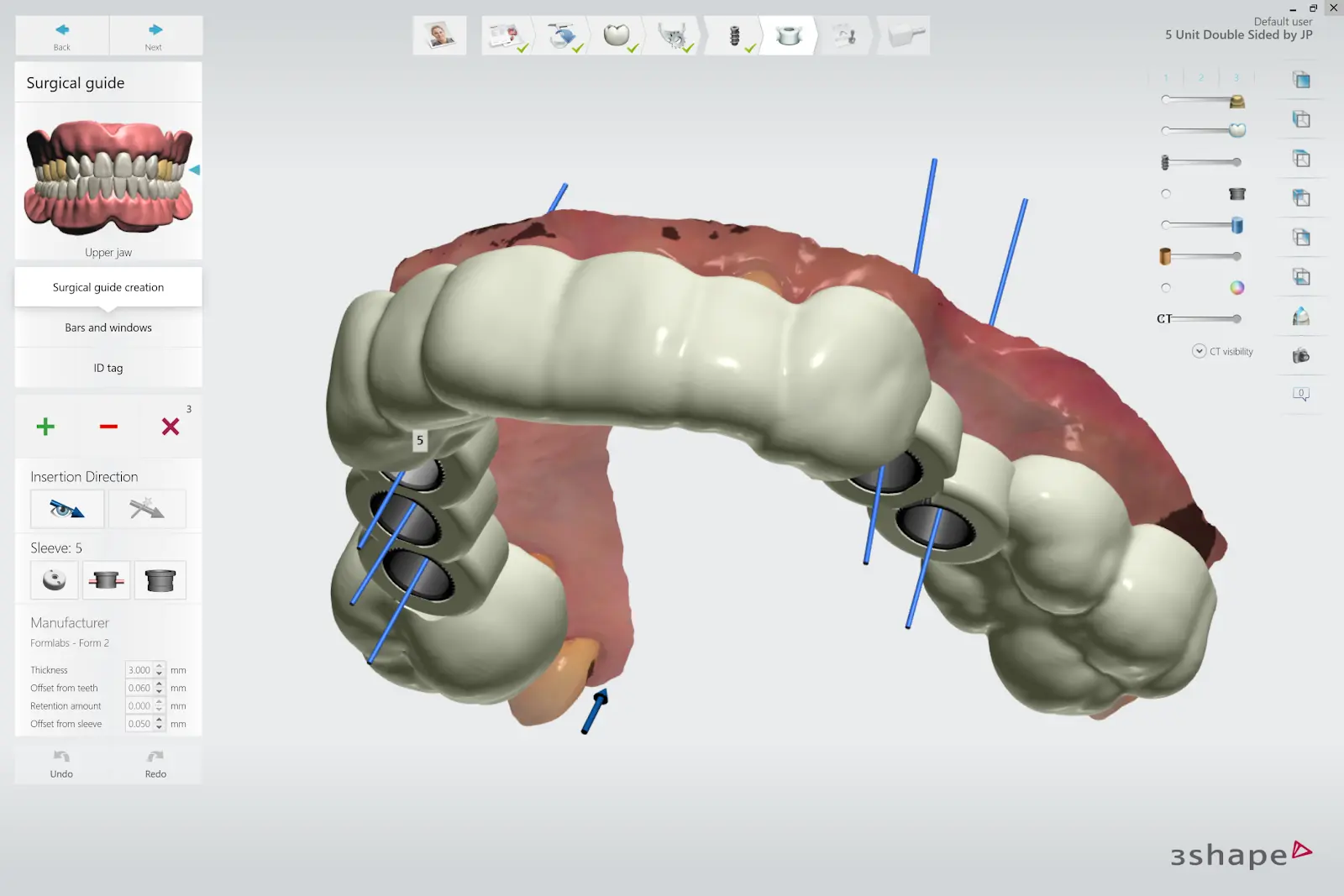Adjust the CT transparency slider handle
The image size is (1344, 896).
1236,318
